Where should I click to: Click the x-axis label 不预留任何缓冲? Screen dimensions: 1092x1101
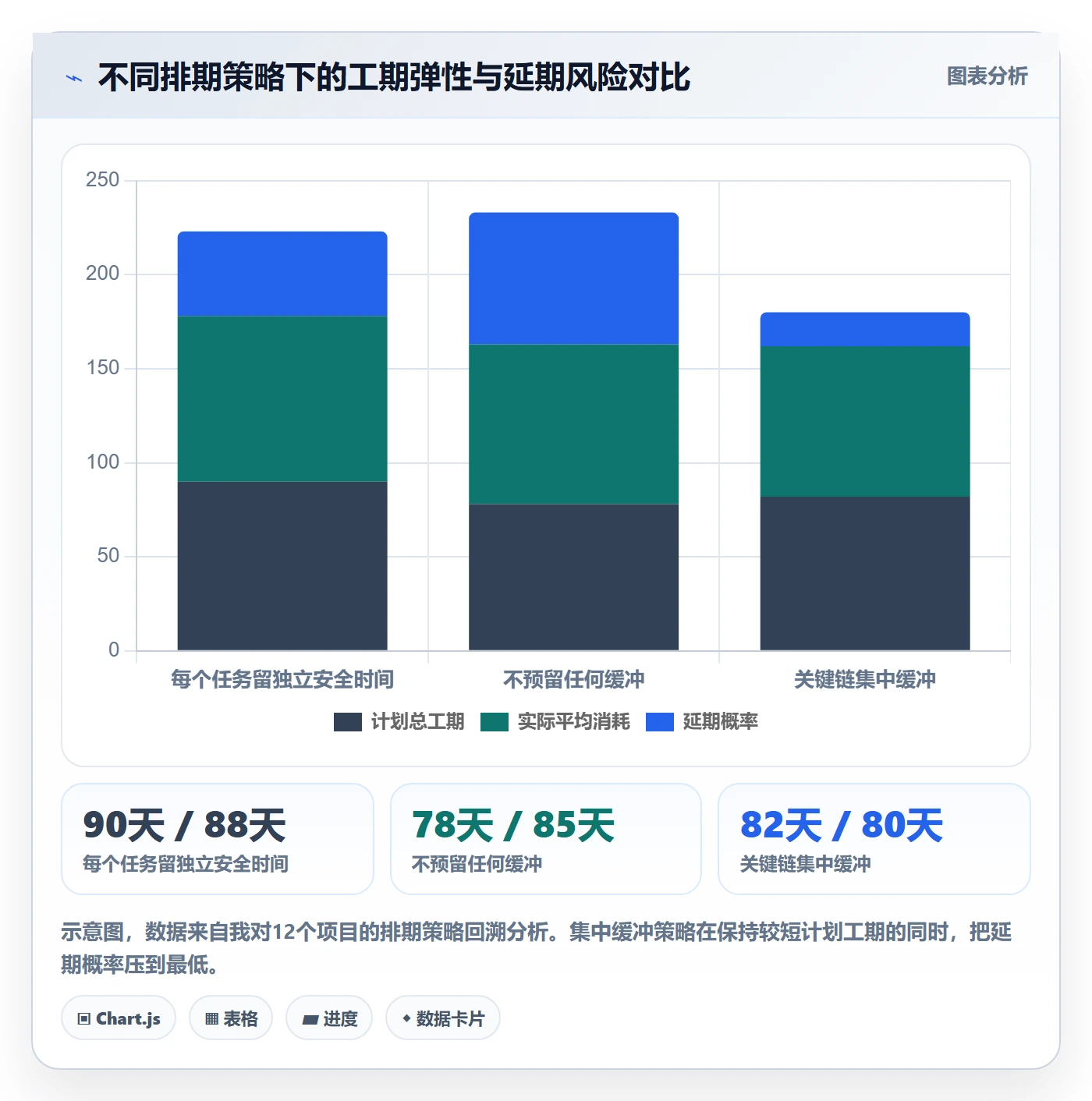[x=573, y=679]
